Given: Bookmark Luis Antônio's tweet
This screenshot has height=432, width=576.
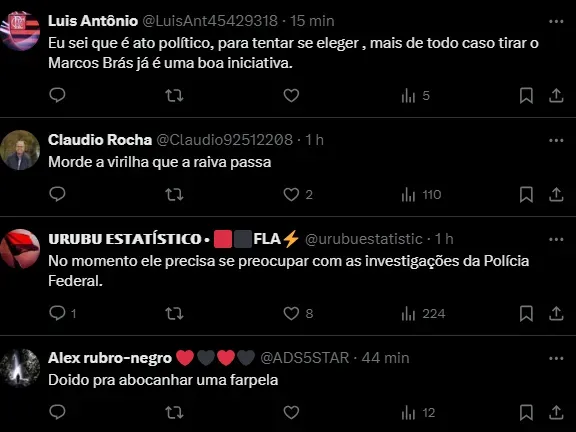Looking at the screenshot, I should click(526, 96).
